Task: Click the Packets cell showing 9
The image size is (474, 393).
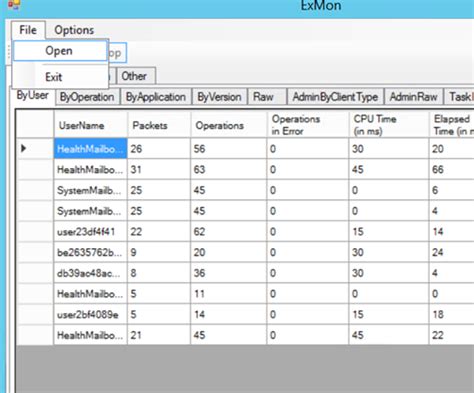Action: (x=159, y=252)
